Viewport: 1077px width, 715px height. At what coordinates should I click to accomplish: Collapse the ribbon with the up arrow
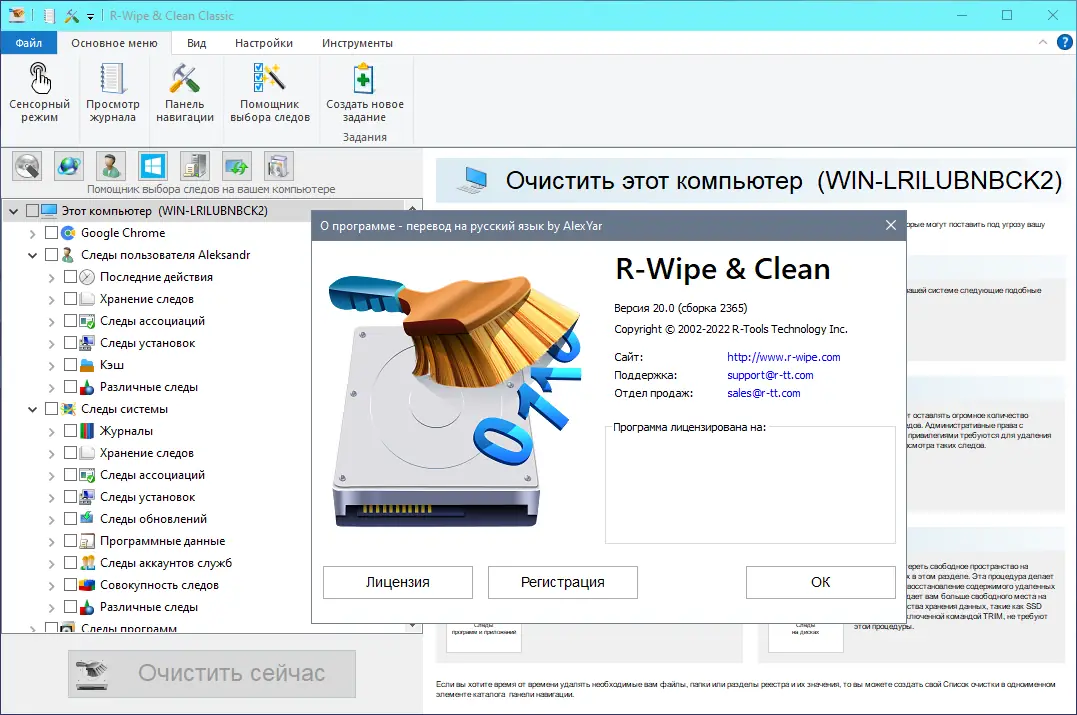coord(1043,43)
